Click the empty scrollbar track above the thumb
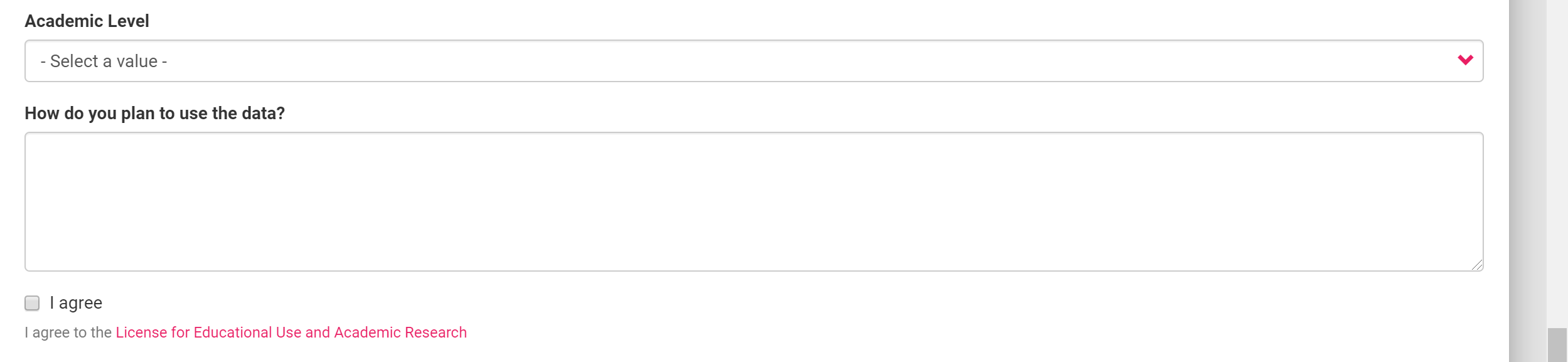The width and height of the screenshot is (1568, 362). coord(1557,157)
